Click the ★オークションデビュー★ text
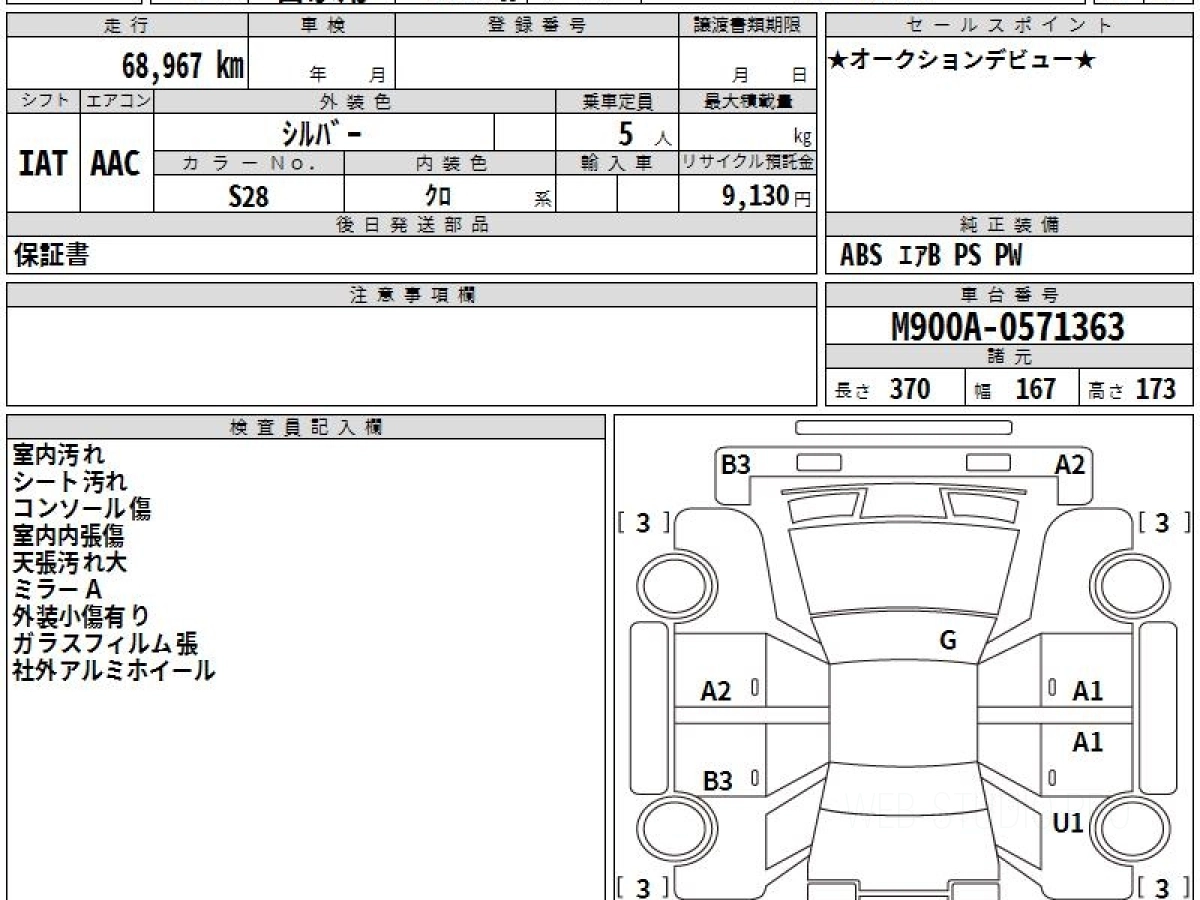This screenshot has height=900, width=1200. (962, 60)
